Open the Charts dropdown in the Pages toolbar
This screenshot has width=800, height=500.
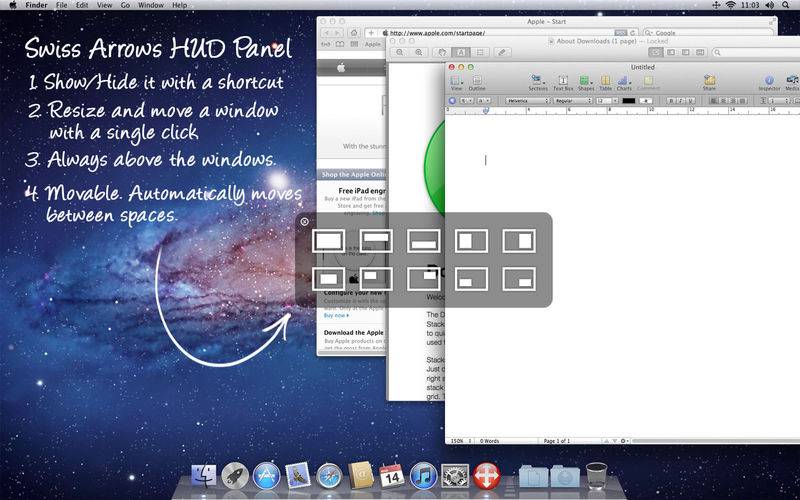point(624,83)
